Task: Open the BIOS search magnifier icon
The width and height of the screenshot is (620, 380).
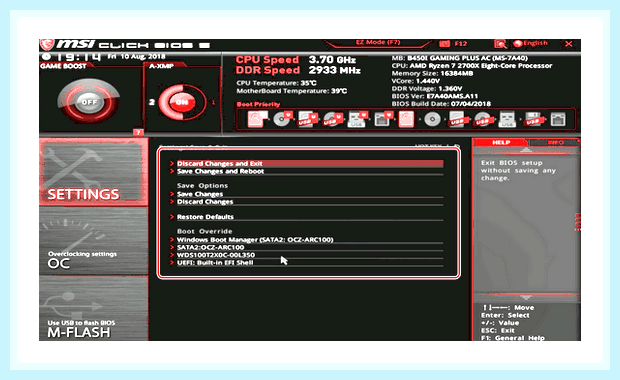Action: pyautogui.click(x=500, y=44)
